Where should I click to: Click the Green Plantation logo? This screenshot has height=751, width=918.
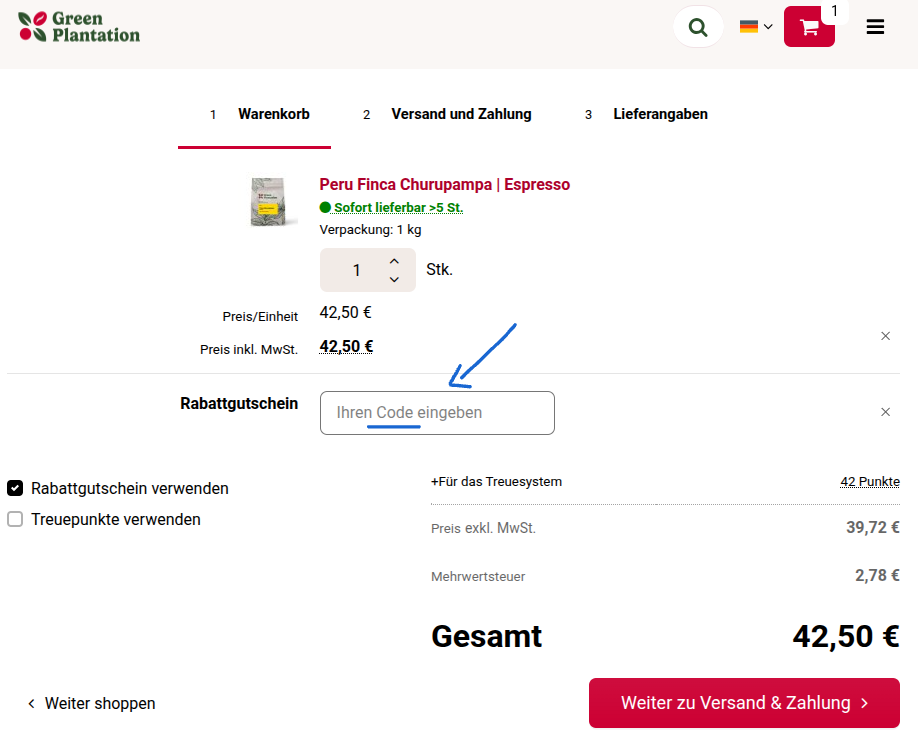pyautogui.click(x=79, y=27)
